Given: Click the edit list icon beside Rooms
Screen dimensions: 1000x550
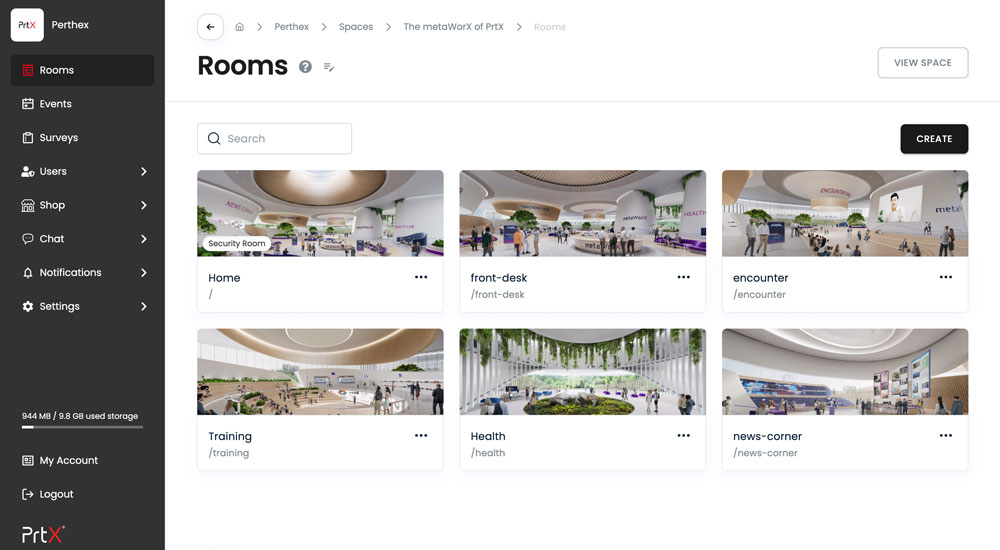Looking at the screenshot, I should [329, 67].
